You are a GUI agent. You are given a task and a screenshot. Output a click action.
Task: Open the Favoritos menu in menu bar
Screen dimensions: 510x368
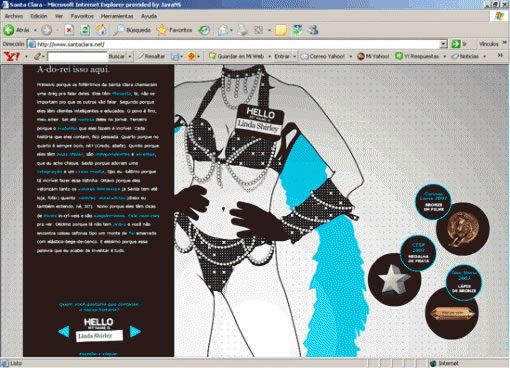click(82, 16)
